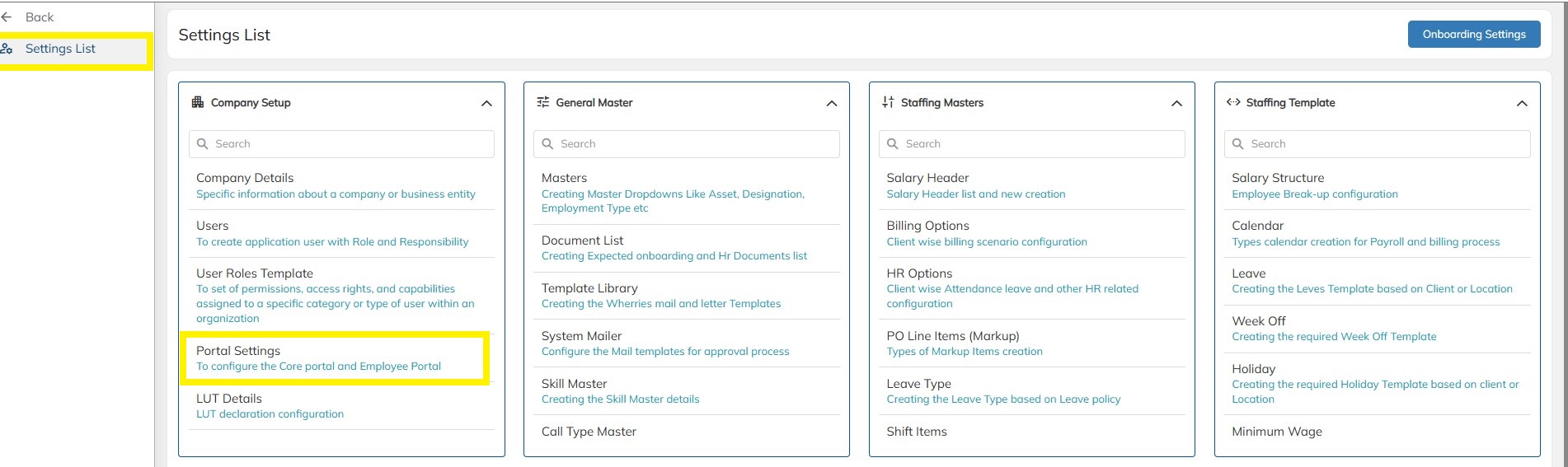The image size is (1568, 467).
Task: Collapse the Company Setup panel
Action: click(486, 104)
